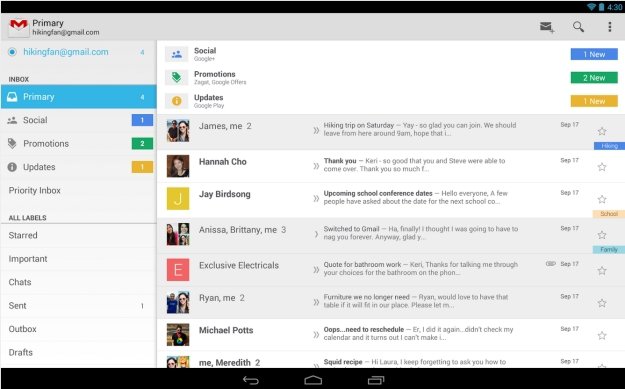Click the Updates info icon in list
The height and width of the screenshot is (389, 625).
click(x=177, y=101)
